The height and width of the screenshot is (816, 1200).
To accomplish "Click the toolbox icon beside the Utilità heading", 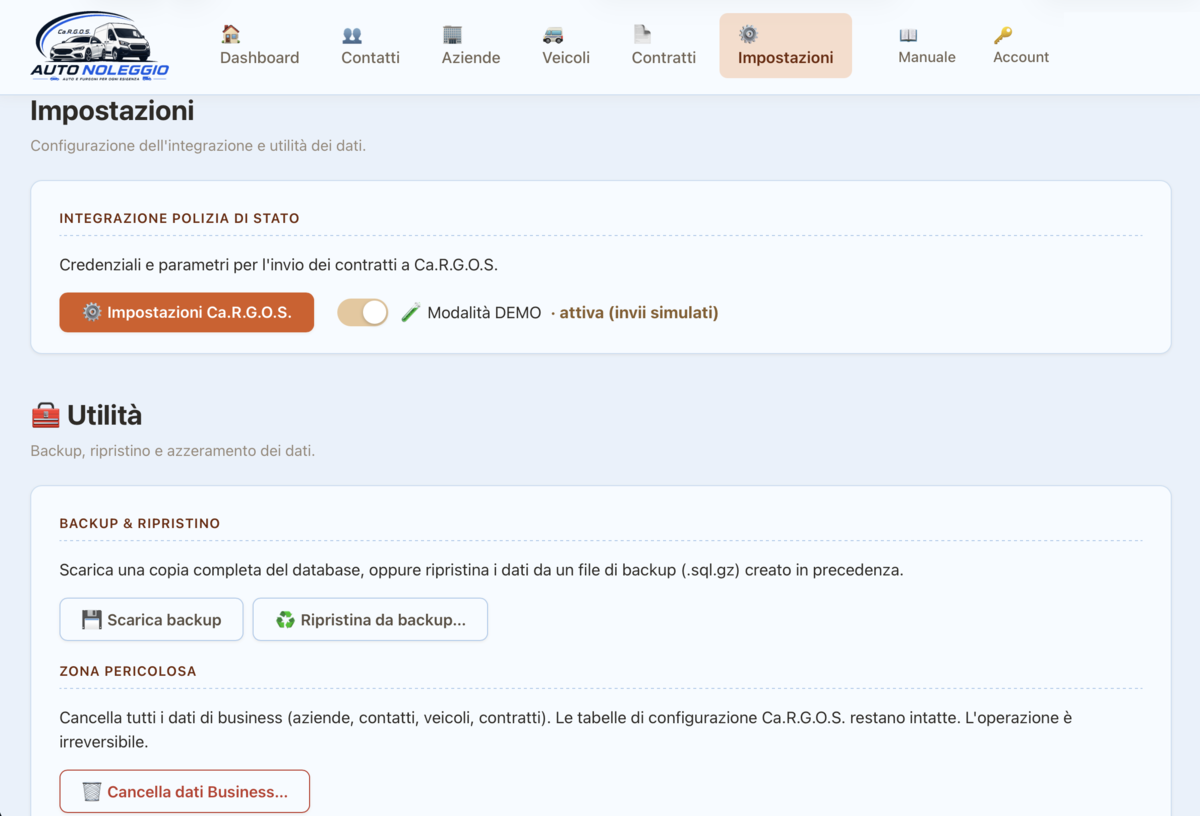I will click(46, 415).
